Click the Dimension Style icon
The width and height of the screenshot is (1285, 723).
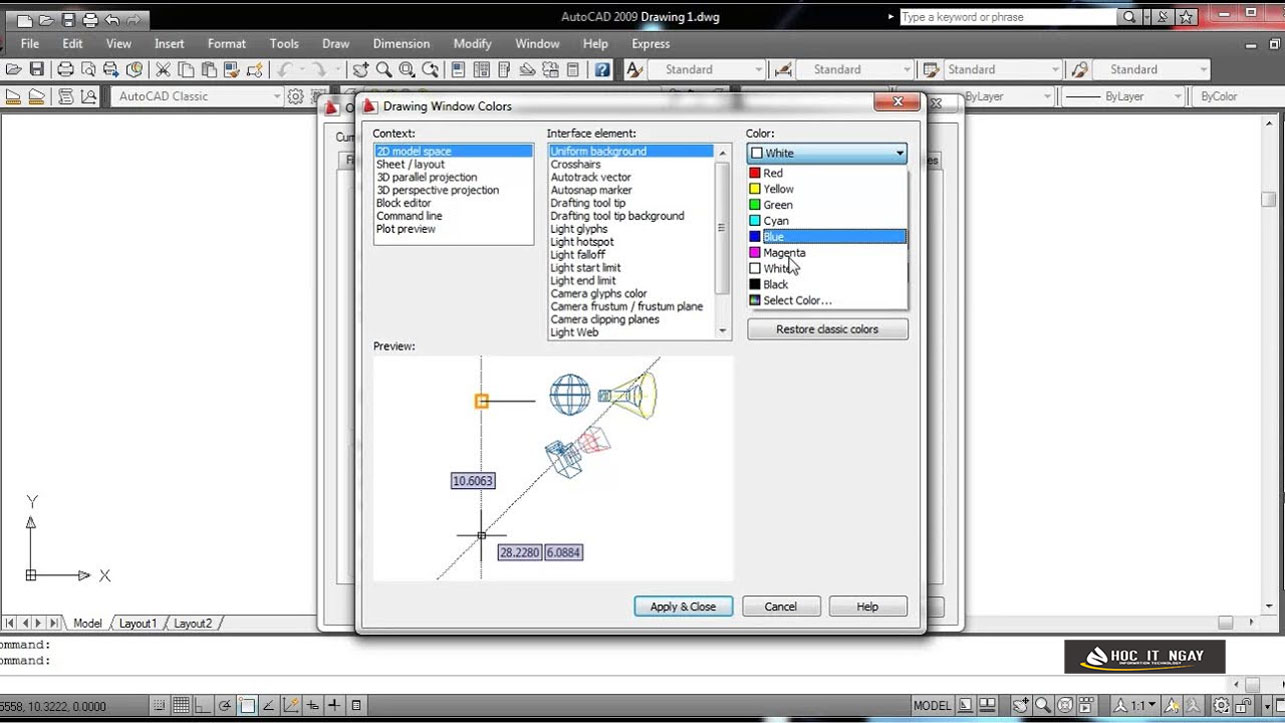[783, 69]
